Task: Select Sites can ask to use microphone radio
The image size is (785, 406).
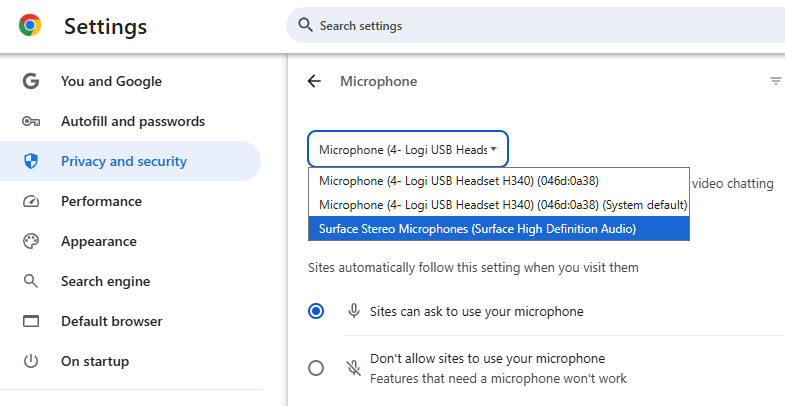Action: point(316,311)
